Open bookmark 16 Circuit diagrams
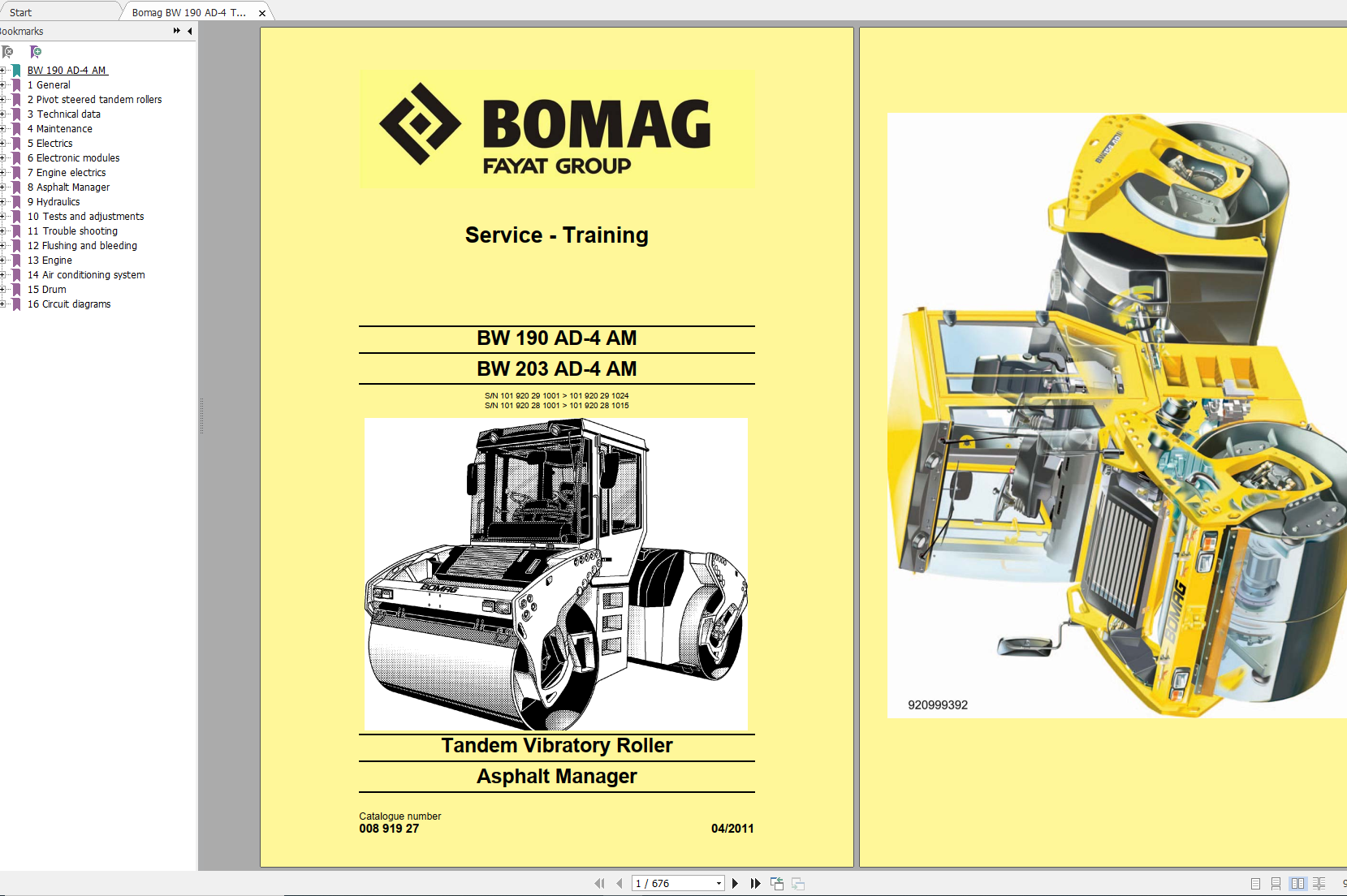Viewport: 1347px width, 896px height. coord(69,304)
